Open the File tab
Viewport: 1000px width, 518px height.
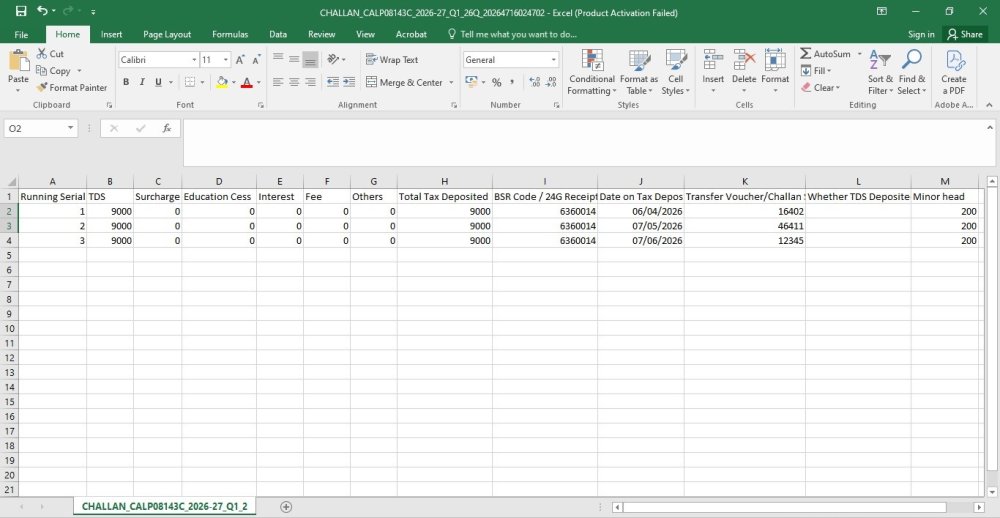21,34
